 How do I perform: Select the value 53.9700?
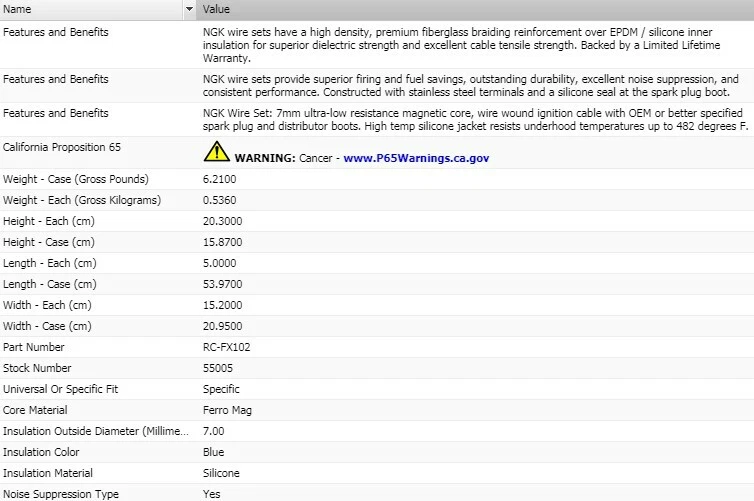click(222, 284)
